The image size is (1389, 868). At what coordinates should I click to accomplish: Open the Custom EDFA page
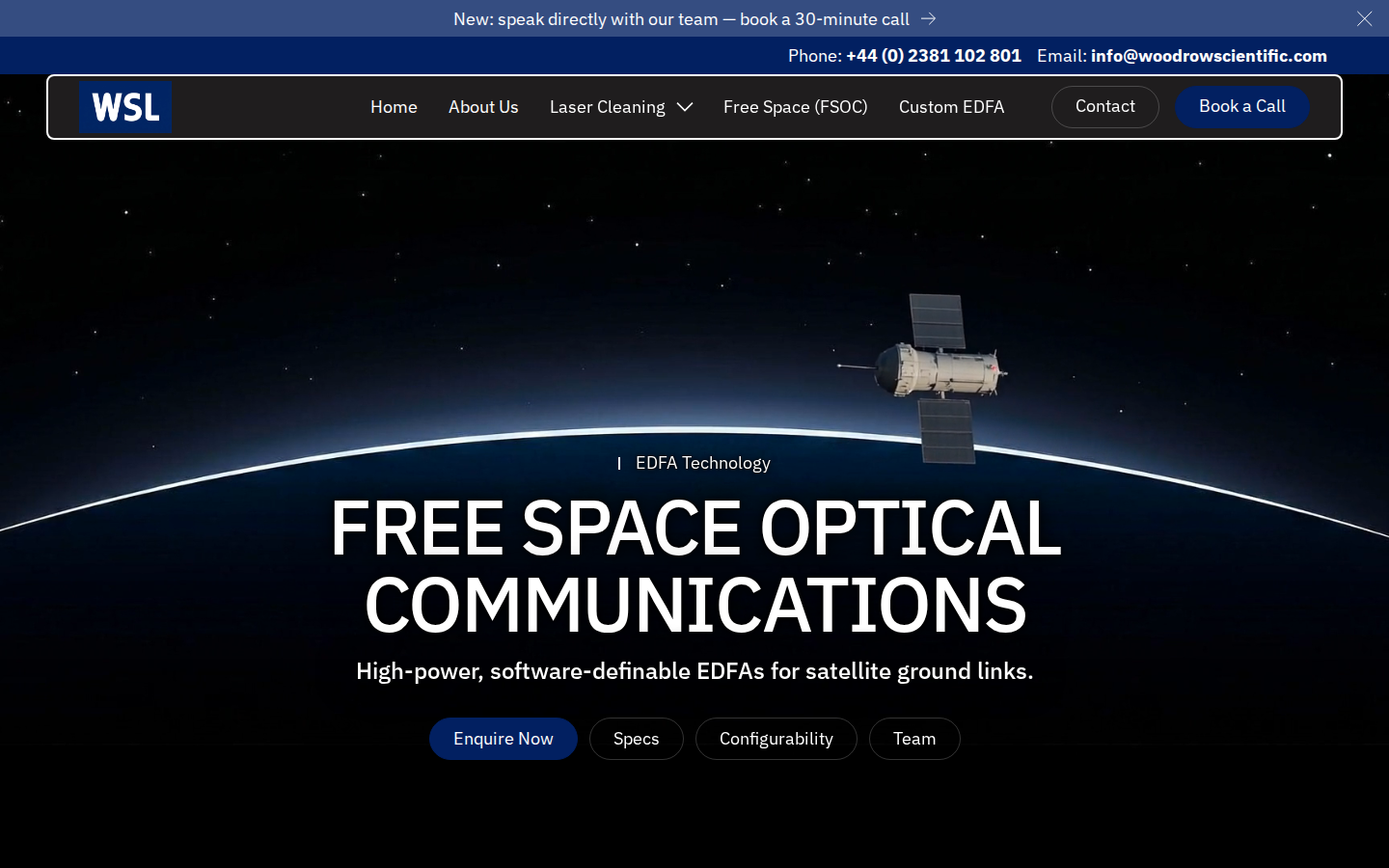951,107
